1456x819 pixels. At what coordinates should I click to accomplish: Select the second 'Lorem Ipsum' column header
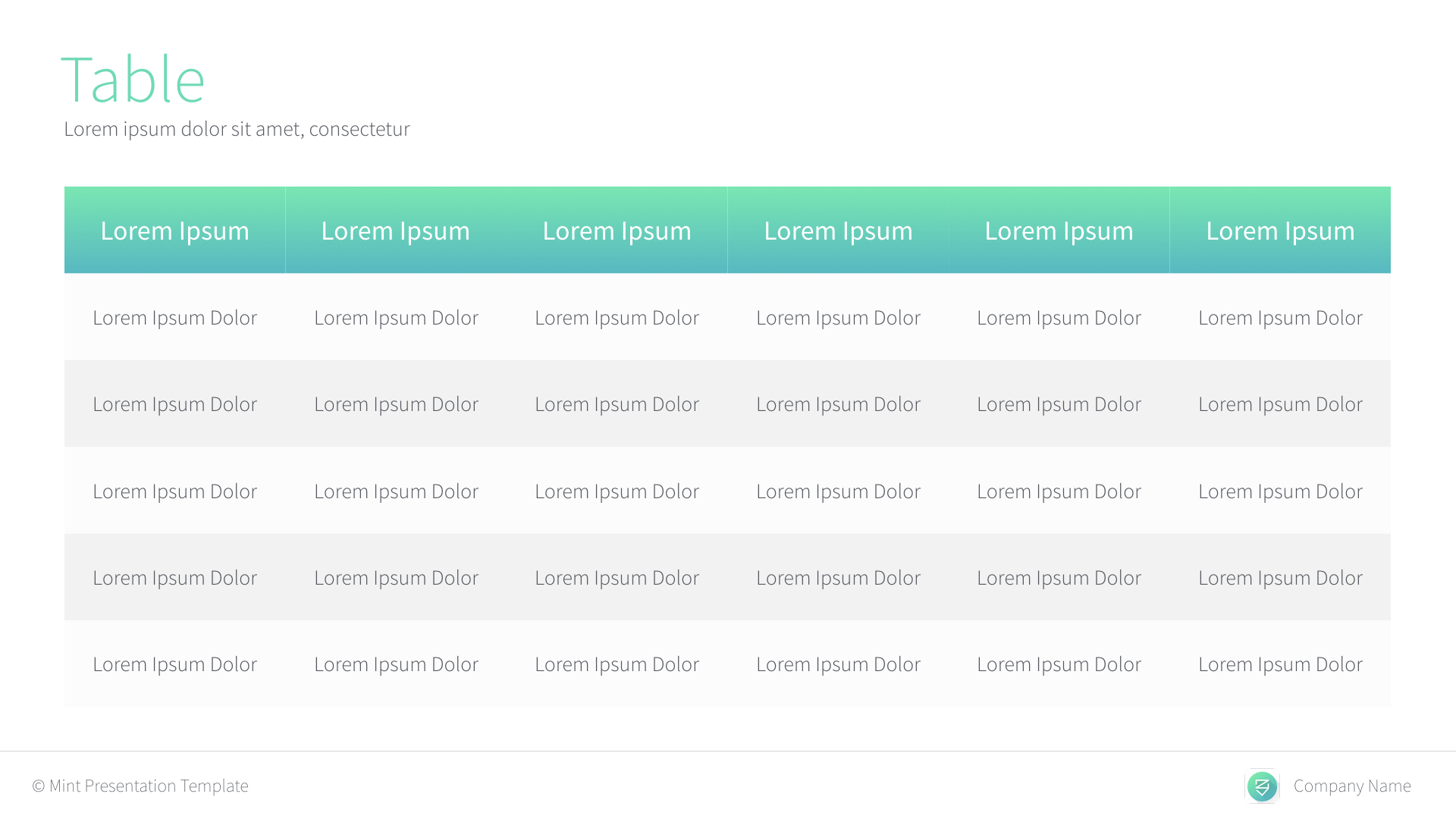(396, 230)
